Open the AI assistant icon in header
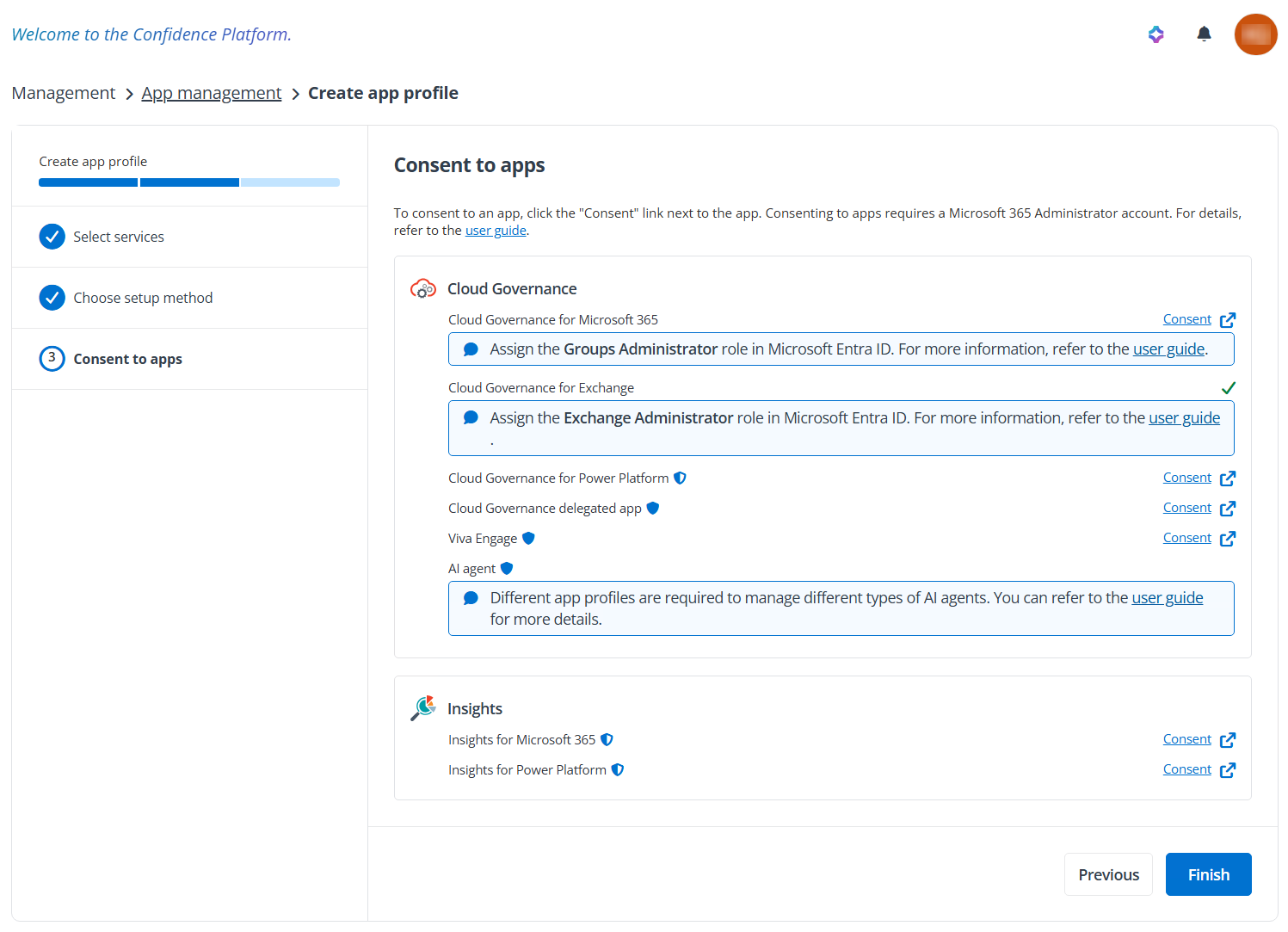 [x=1156, y=34]
